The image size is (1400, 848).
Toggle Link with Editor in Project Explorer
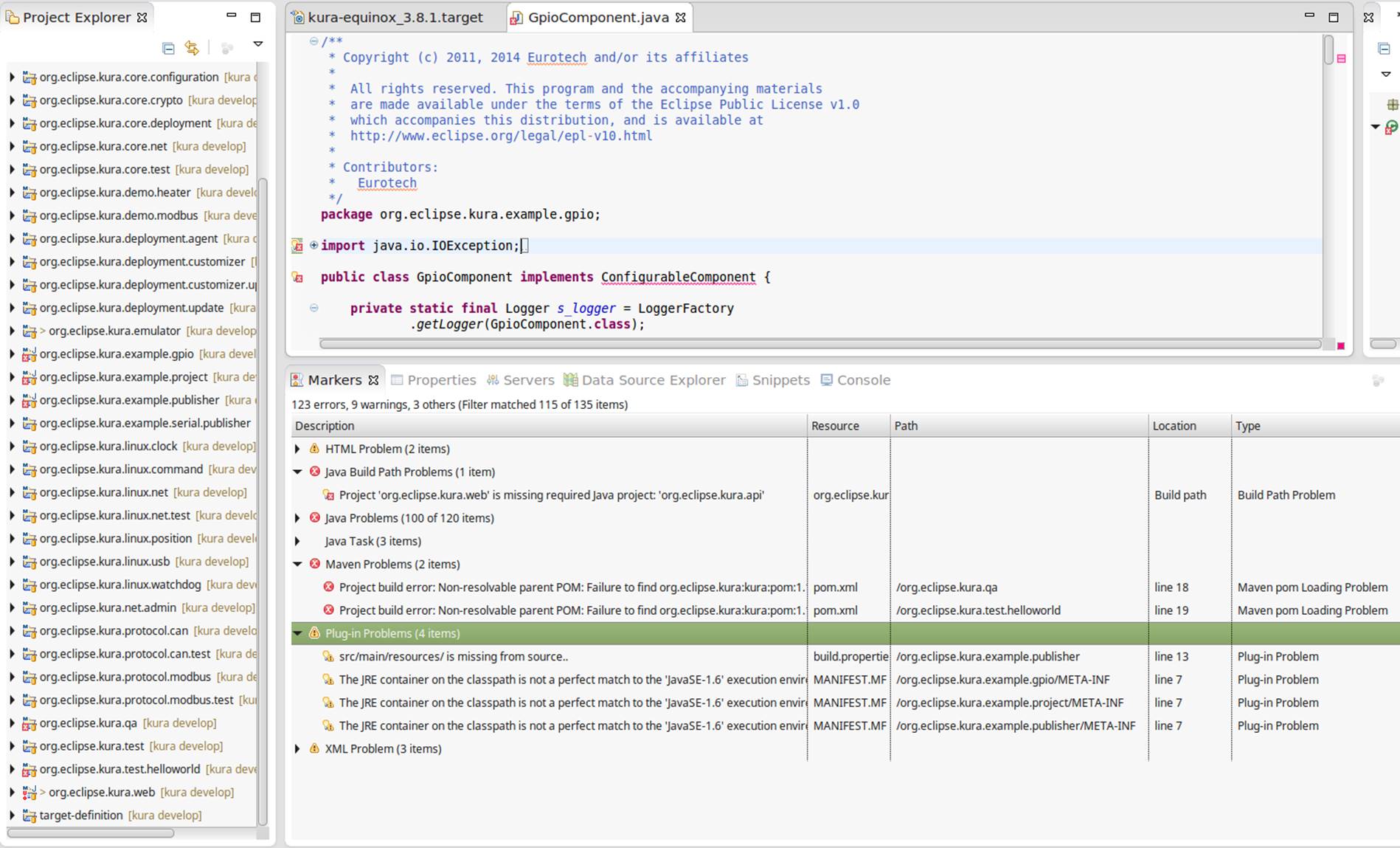[192, 48]
